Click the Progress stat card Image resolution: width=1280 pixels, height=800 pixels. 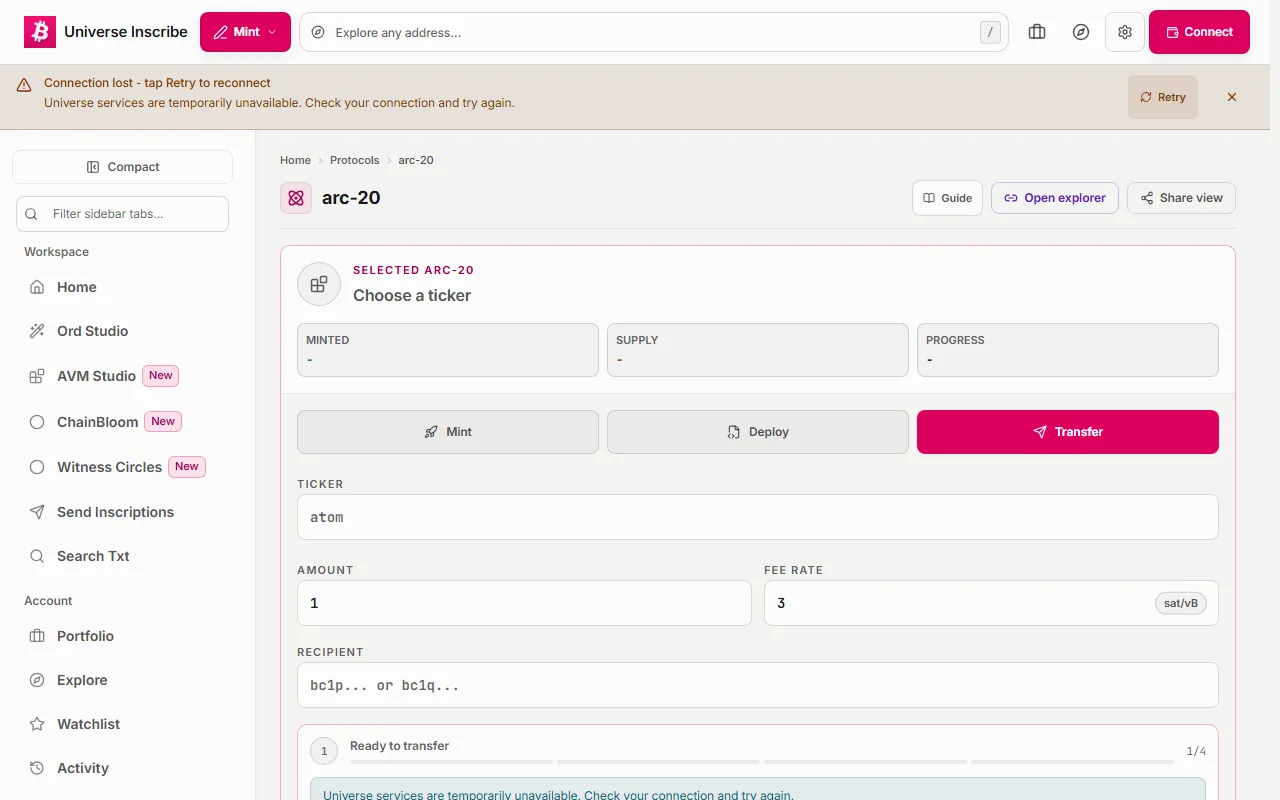1068,350
